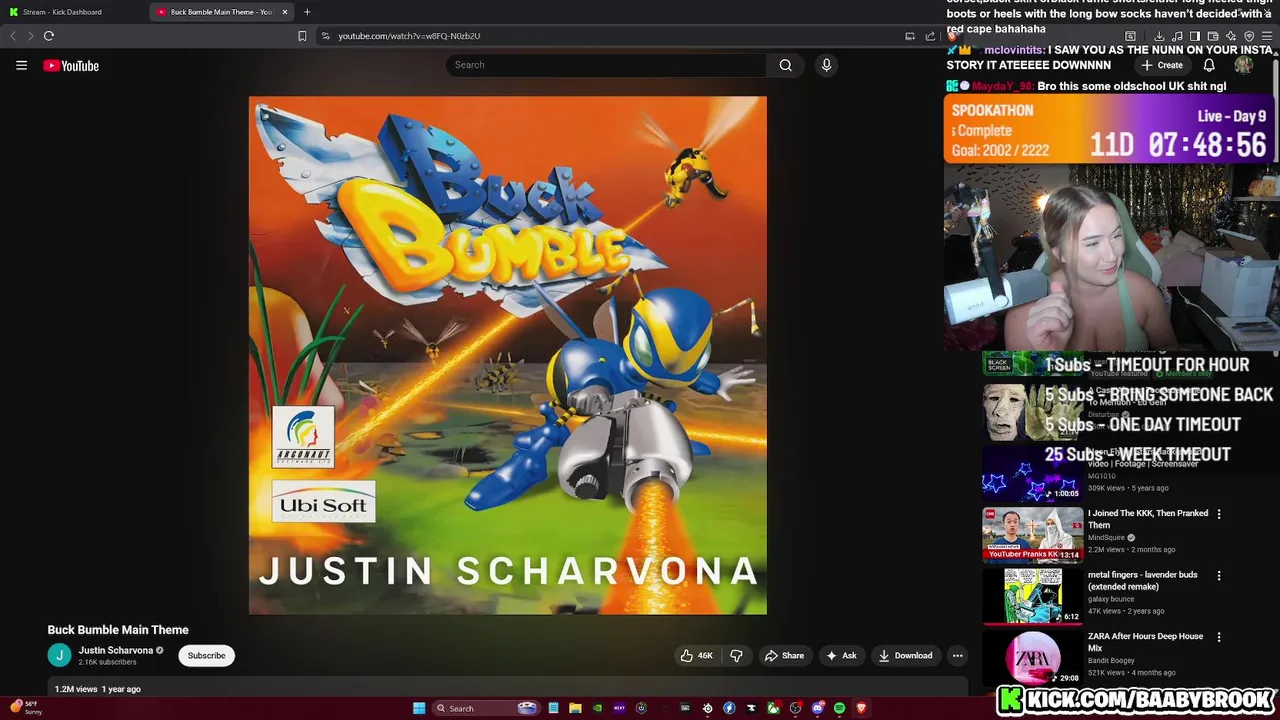This screenshot has width=1280, height=720.
Task: Toggle the Brave sidebar panel
Action: click(x=1195, y=36)
